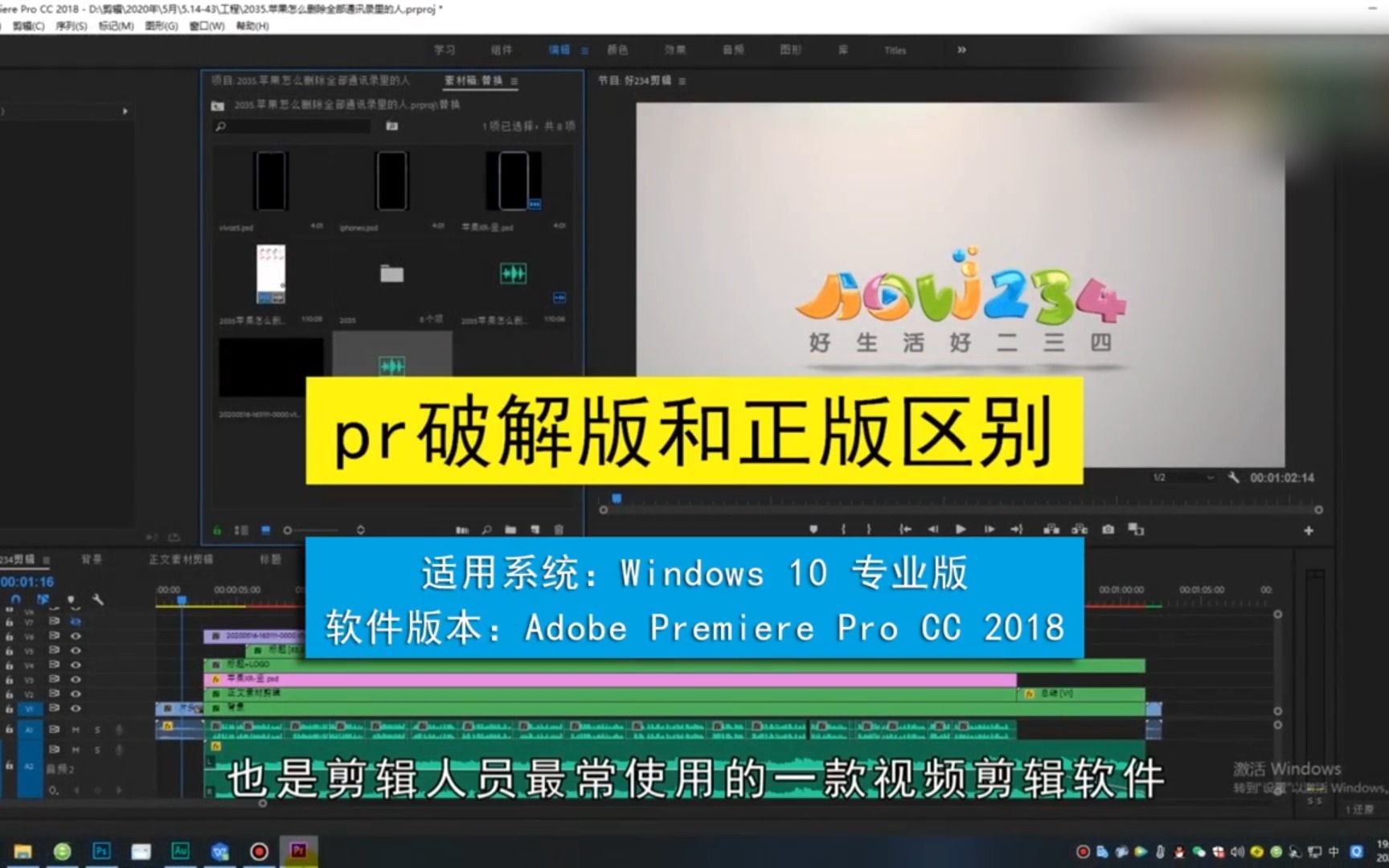Image resolution: width=1389 pixels, height=868 pixels.
Task: Mute audio track A1 with M button
Action: pyautogui.click(x=76, y=730)
